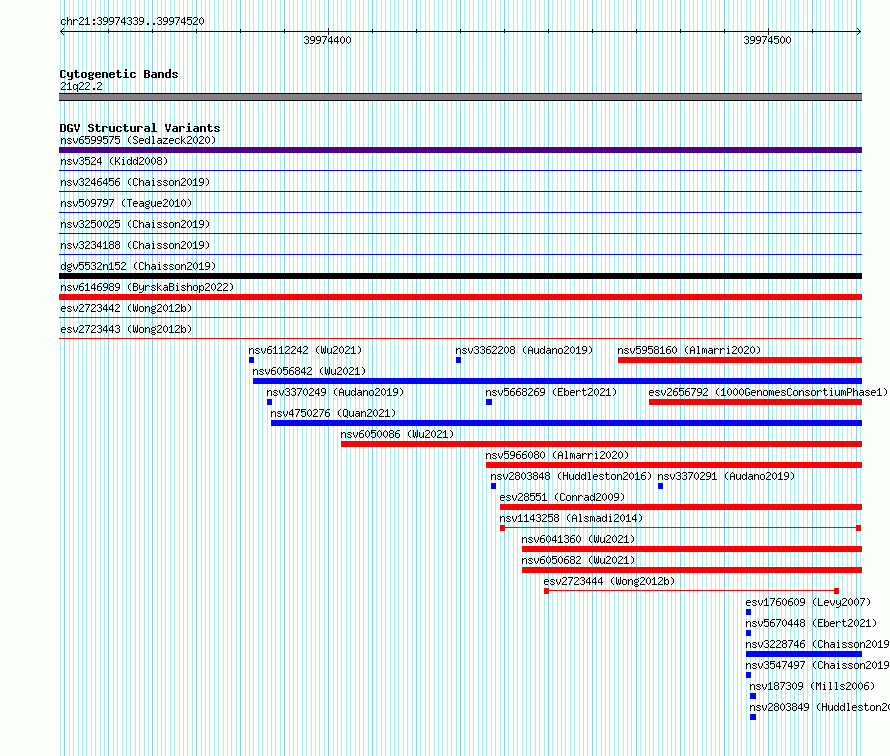Click the esv2723444 (Wong2012b) label

[x=609, y=581]
